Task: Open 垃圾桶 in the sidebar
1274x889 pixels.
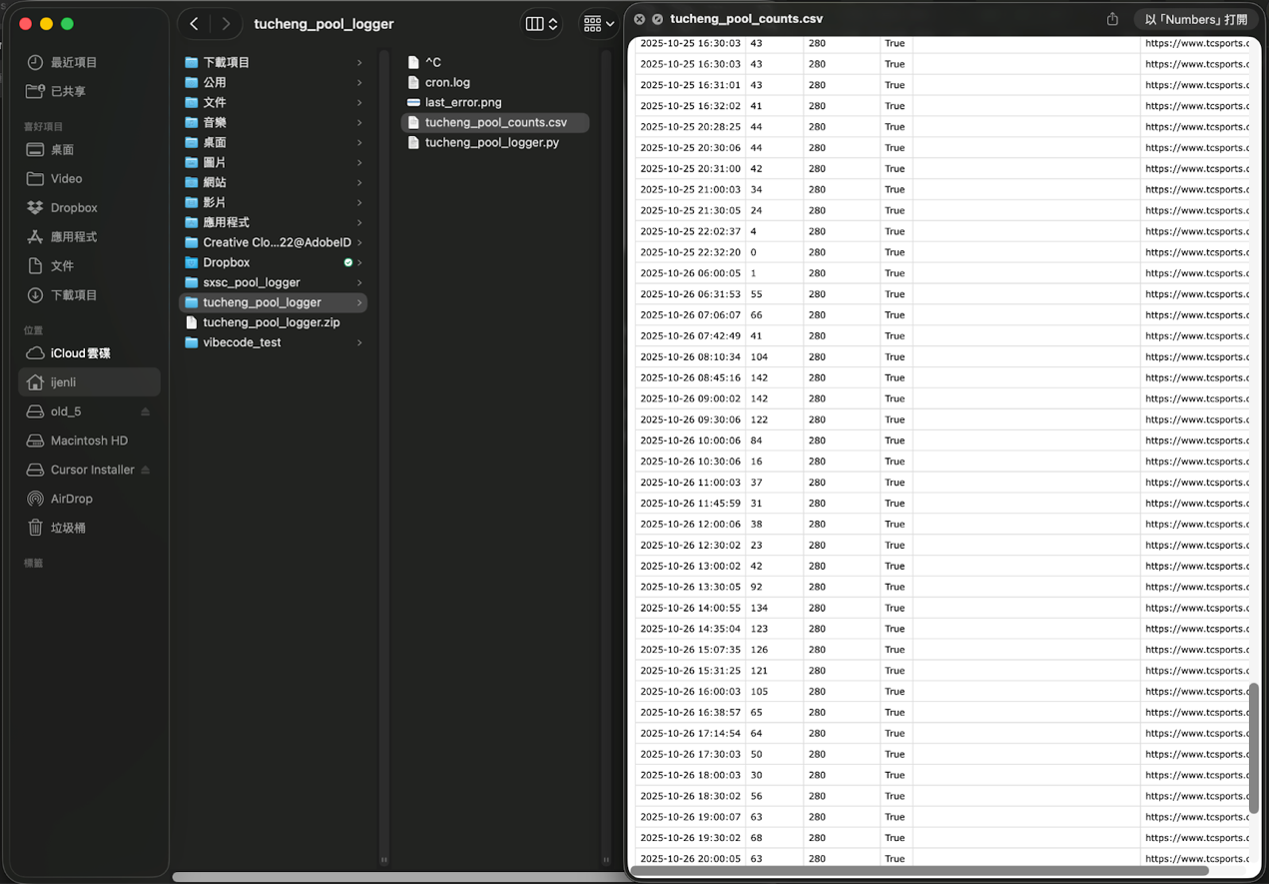Action: click(x=68, y=528)
